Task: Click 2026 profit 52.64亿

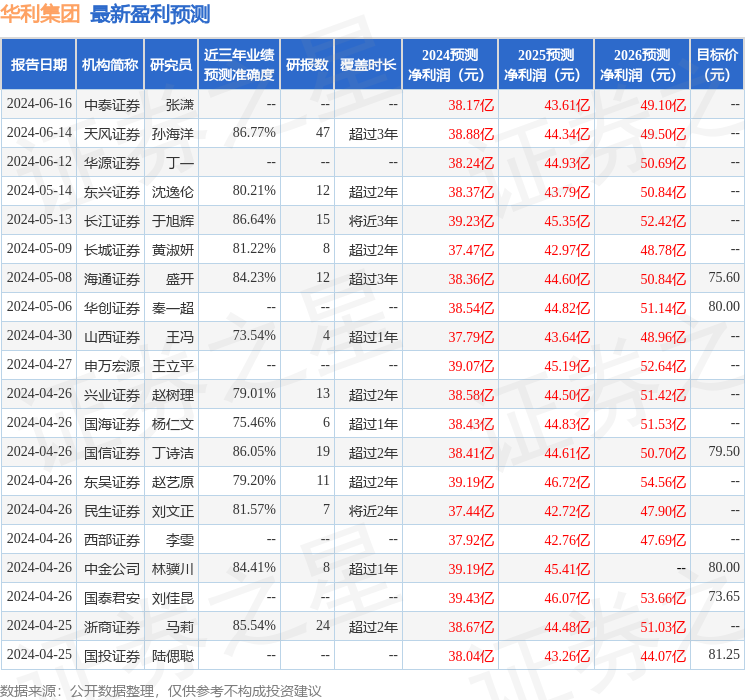Action: 663,366
